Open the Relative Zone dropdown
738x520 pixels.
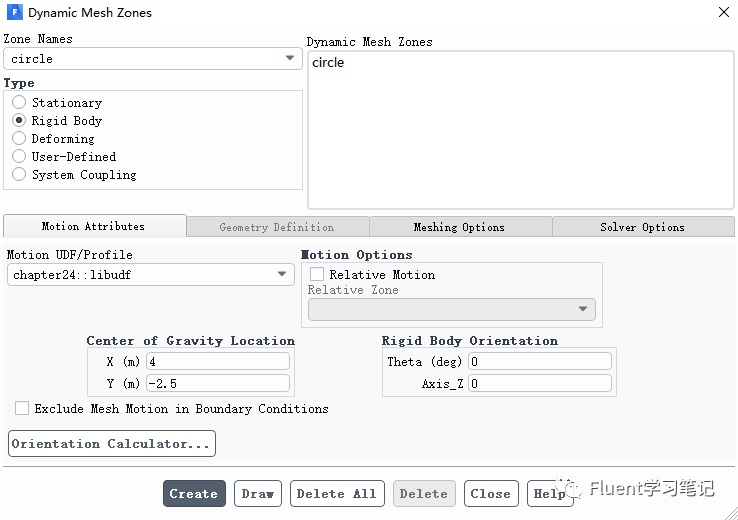[451, 309]
